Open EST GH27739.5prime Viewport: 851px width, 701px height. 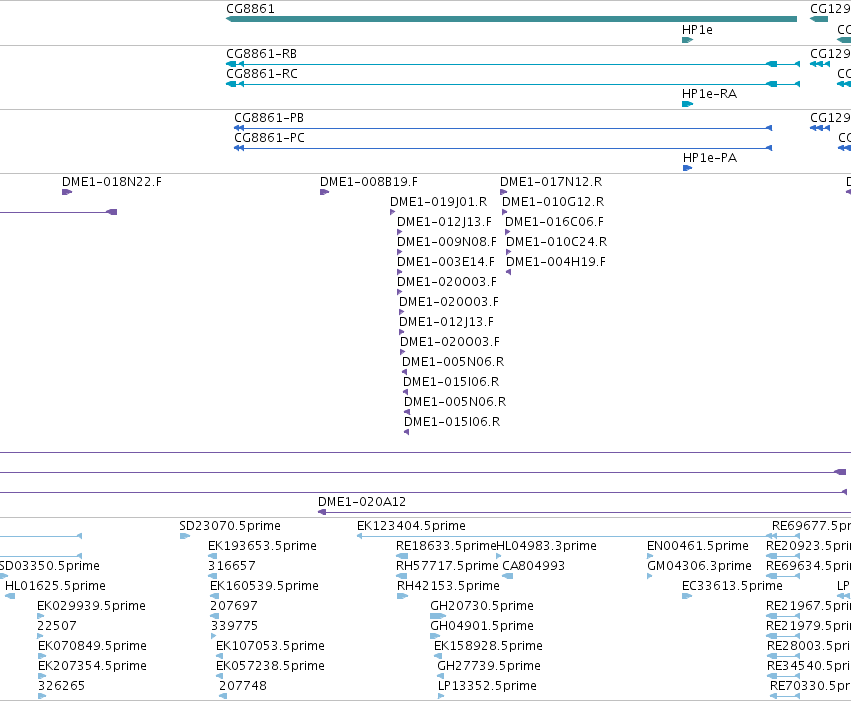pyautogui.click(x=489, y=666)
